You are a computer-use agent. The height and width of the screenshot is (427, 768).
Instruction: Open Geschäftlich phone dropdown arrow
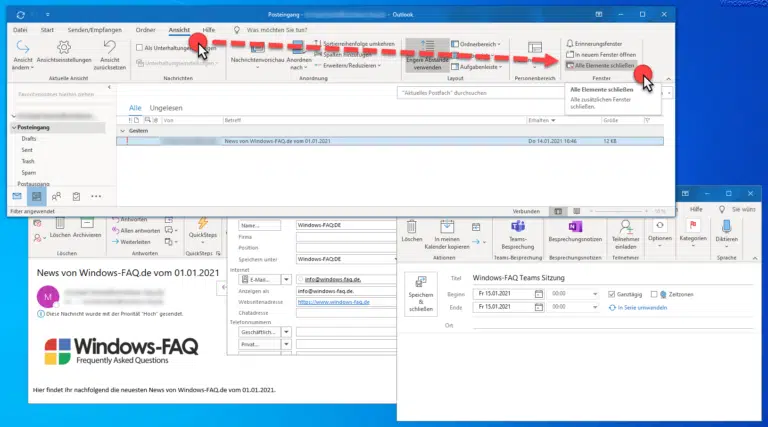click(x=286, y=332)
